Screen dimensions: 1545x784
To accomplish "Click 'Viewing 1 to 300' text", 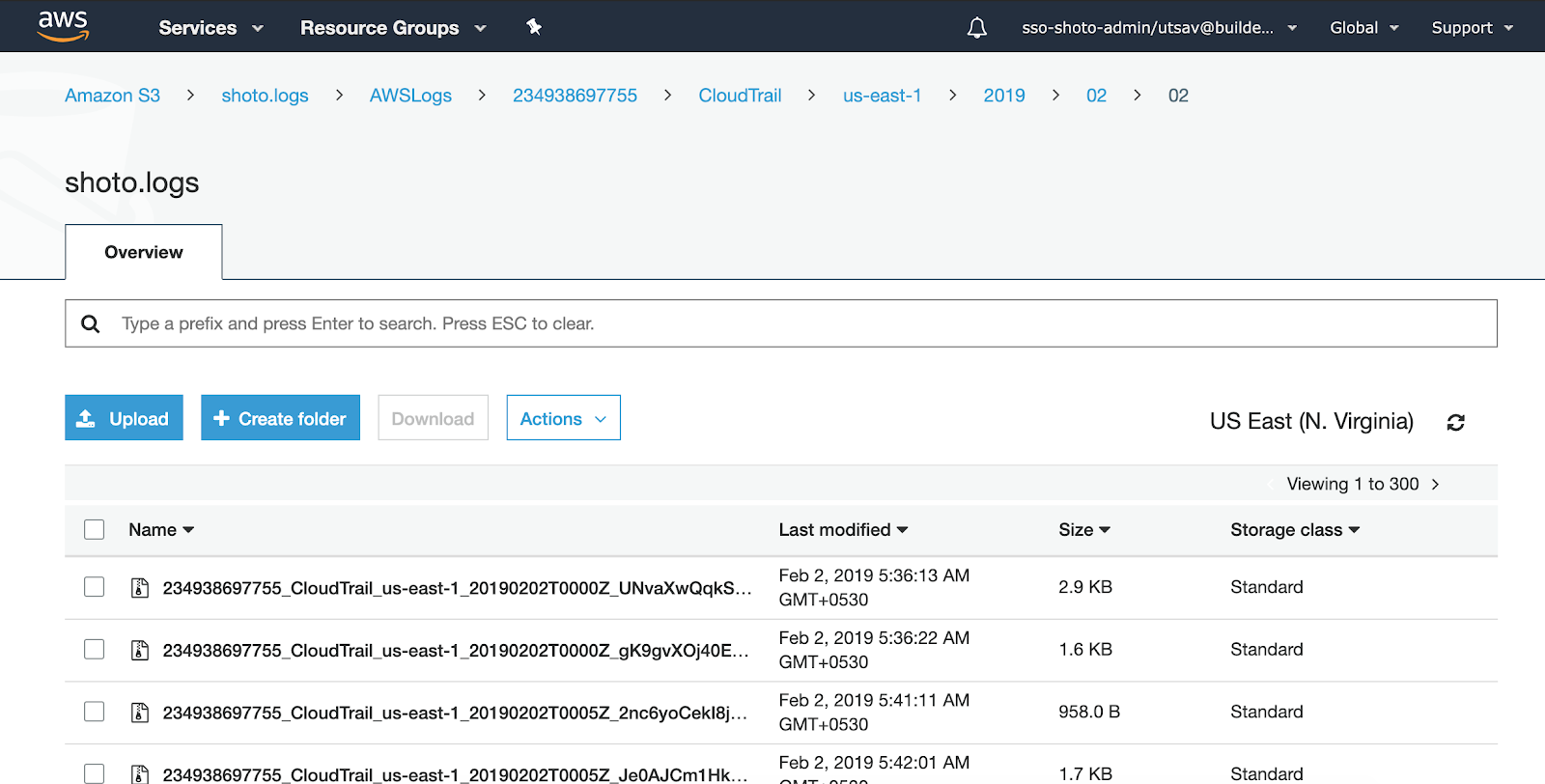I will 1353,484.
